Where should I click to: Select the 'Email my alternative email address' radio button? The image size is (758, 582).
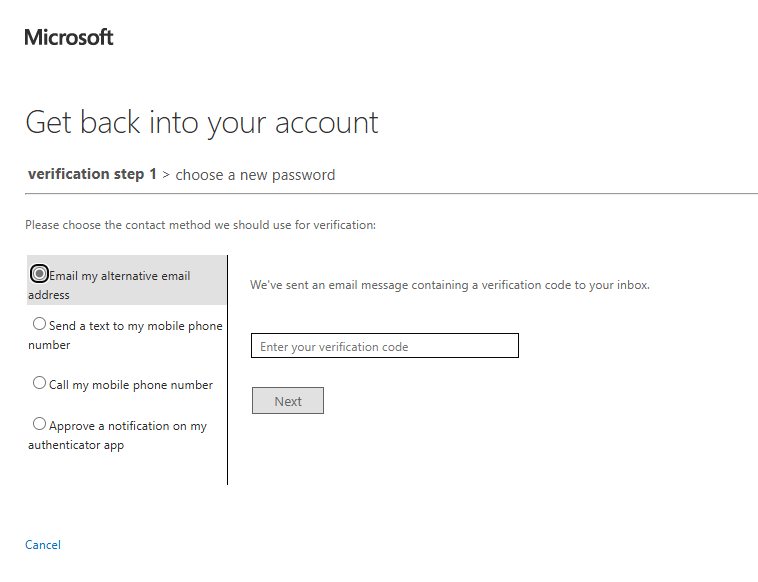[40, 274]
